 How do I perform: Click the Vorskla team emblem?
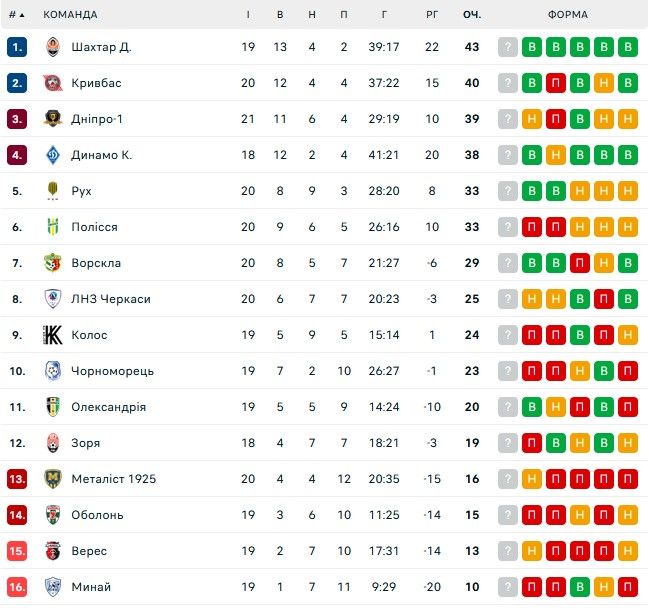pos(53,263)
